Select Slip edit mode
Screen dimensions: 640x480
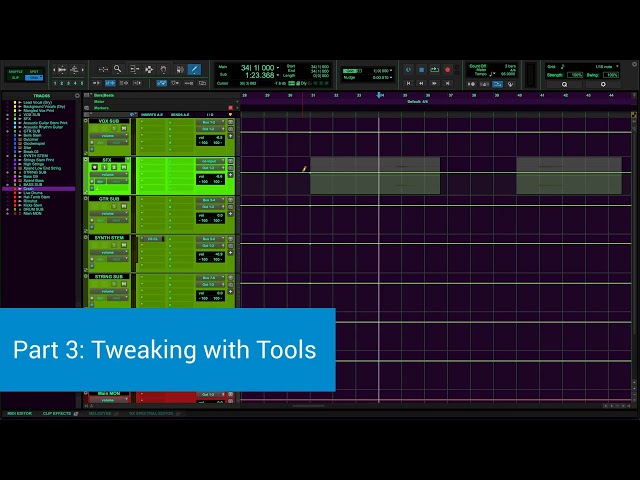pos(16,78)
